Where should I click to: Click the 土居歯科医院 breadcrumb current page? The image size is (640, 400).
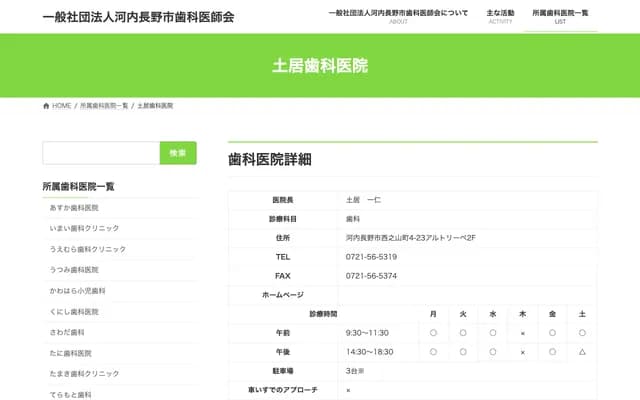[155, 106]
